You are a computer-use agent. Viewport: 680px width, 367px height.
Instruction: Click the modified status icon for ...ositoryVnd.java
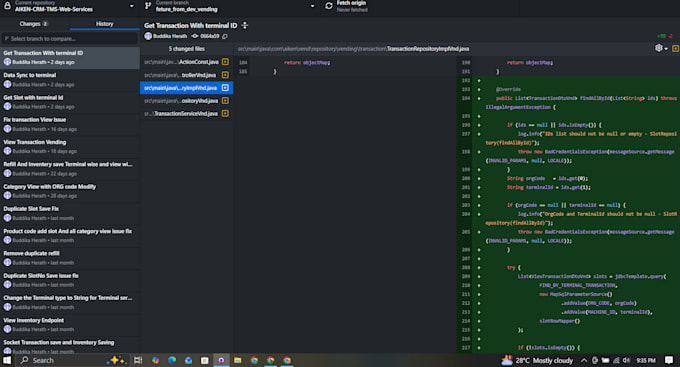coord(225,101)
